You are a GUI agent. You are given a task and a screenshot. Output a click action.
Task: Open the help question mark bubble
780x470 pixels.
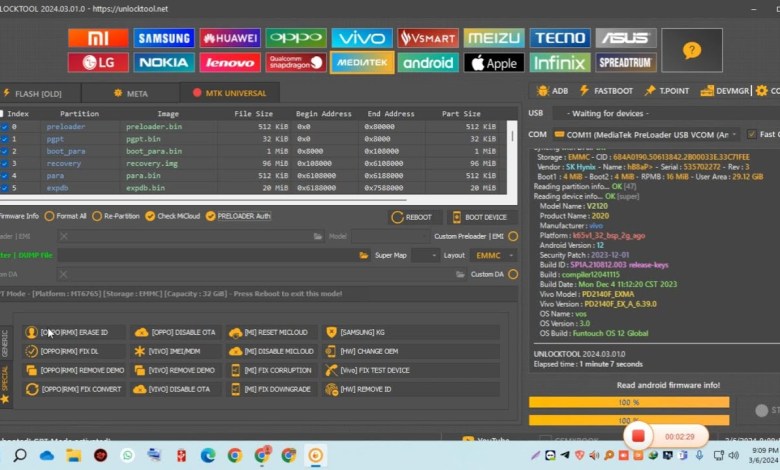691,50
